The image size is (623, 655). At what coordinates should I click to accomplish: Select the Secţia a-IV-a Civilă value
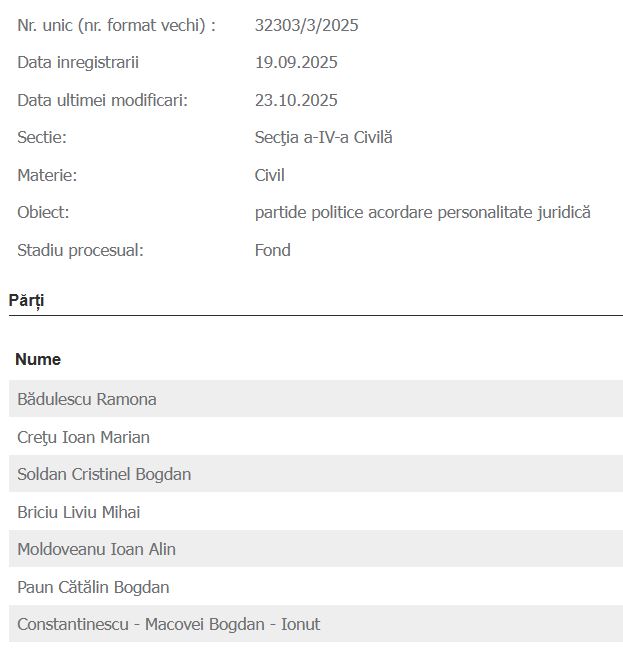pos(323,137)
